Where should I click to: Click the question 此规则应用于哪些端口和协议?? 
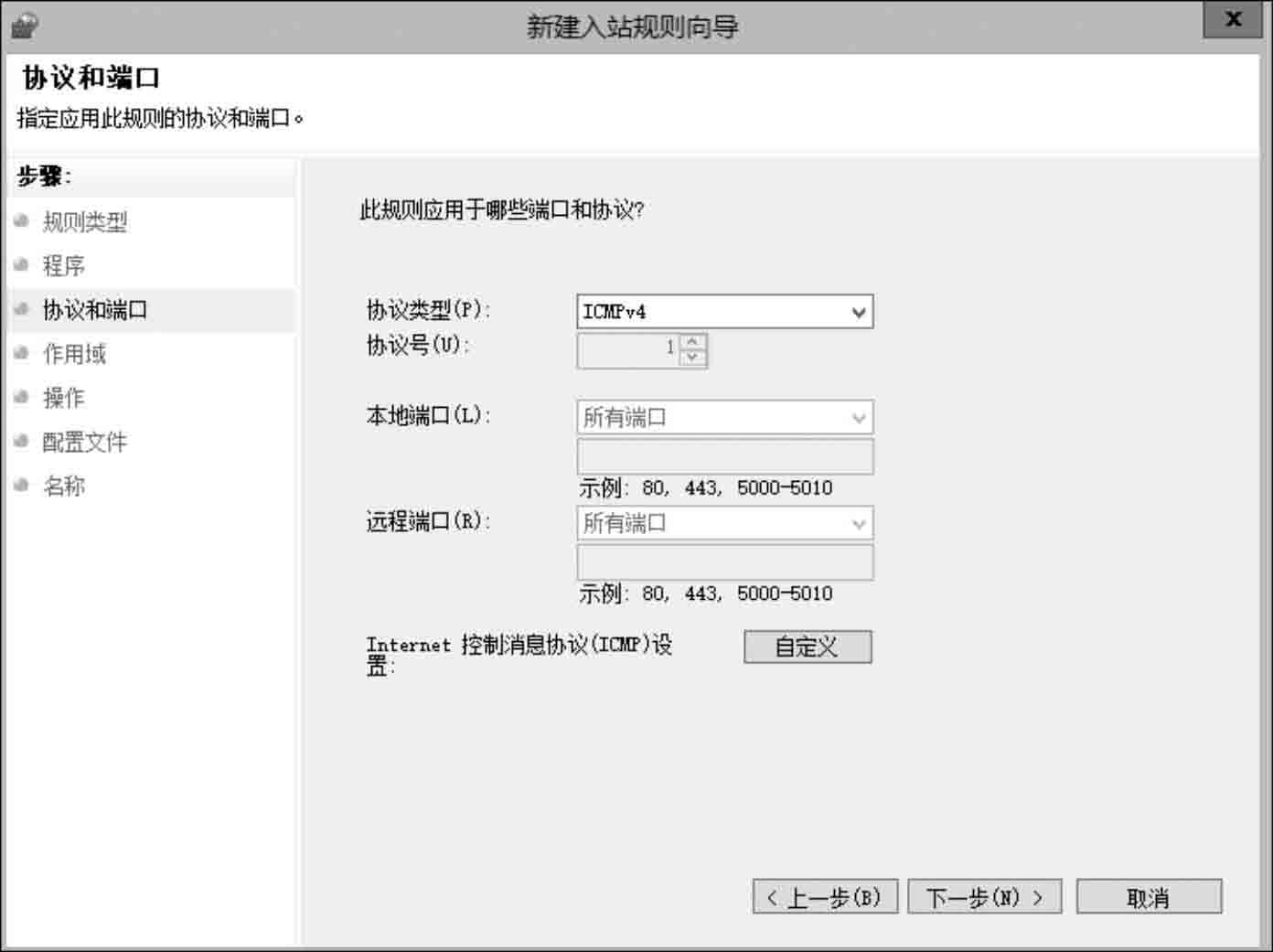(x=502, y=210)
